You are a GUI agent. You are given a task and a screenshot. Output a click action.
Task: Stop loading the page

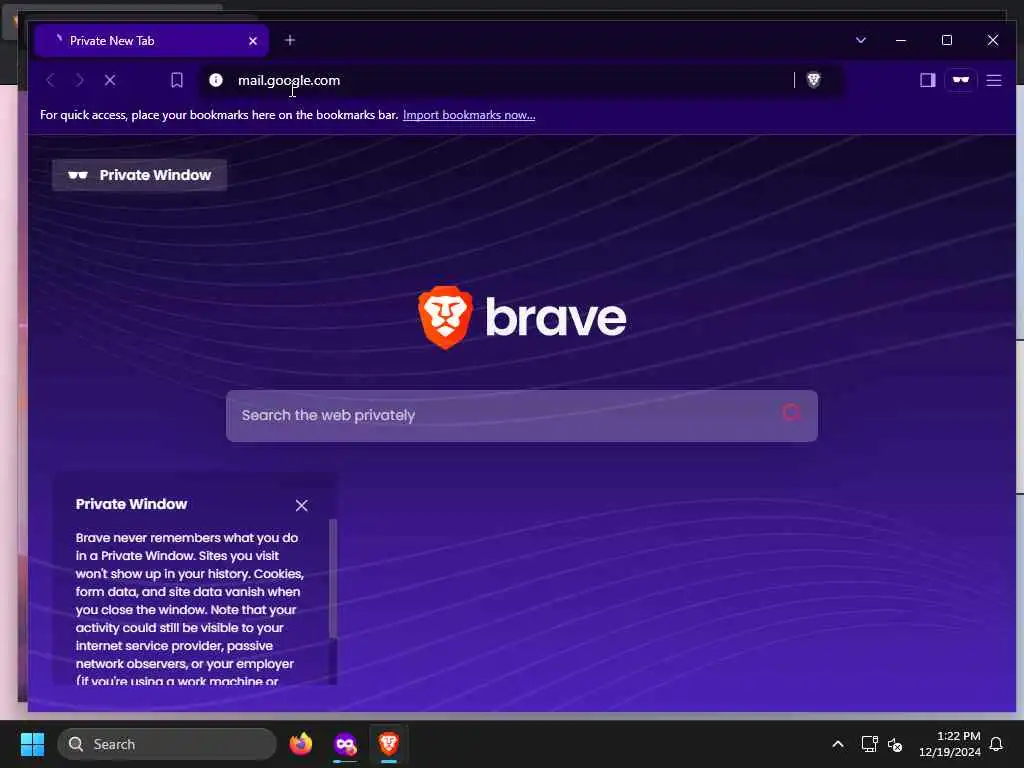point(110,80)
